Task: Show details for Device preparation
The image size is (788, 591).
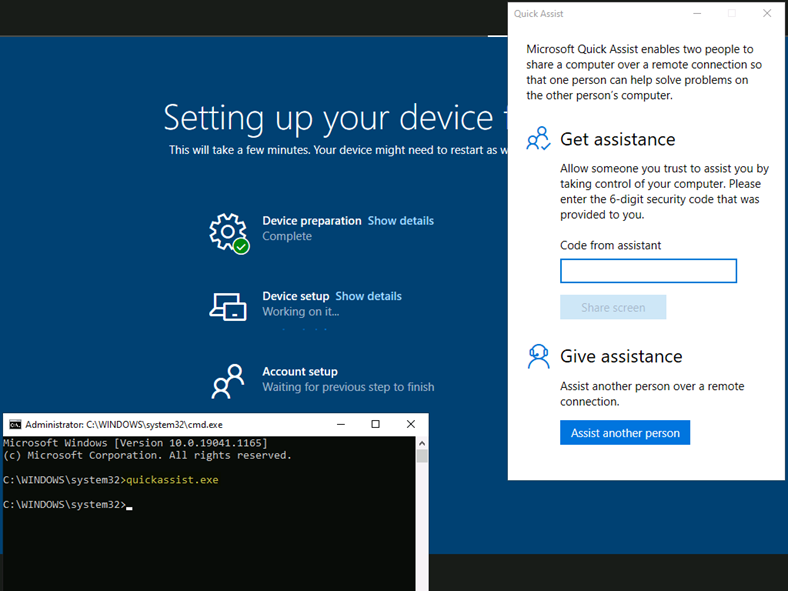Action: [x=401, y=221]
